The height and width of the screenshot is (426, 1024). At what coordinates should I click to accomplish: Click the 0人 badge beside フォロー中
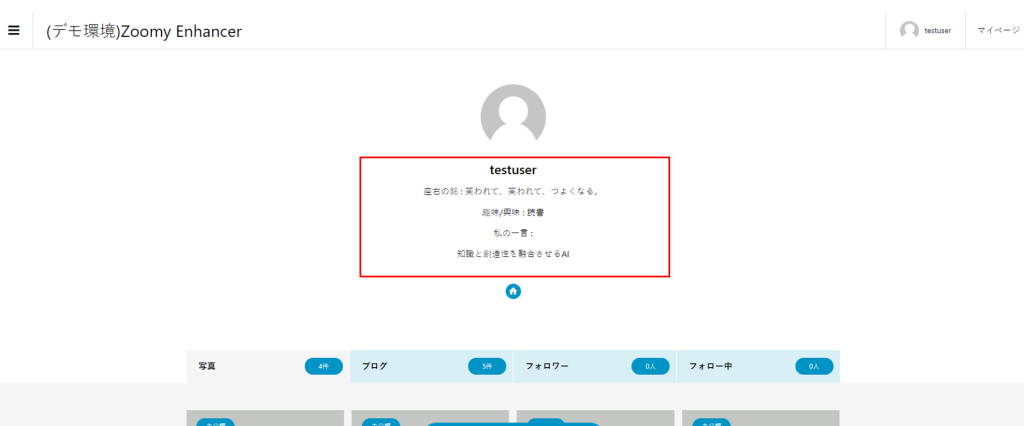point(814,366)
